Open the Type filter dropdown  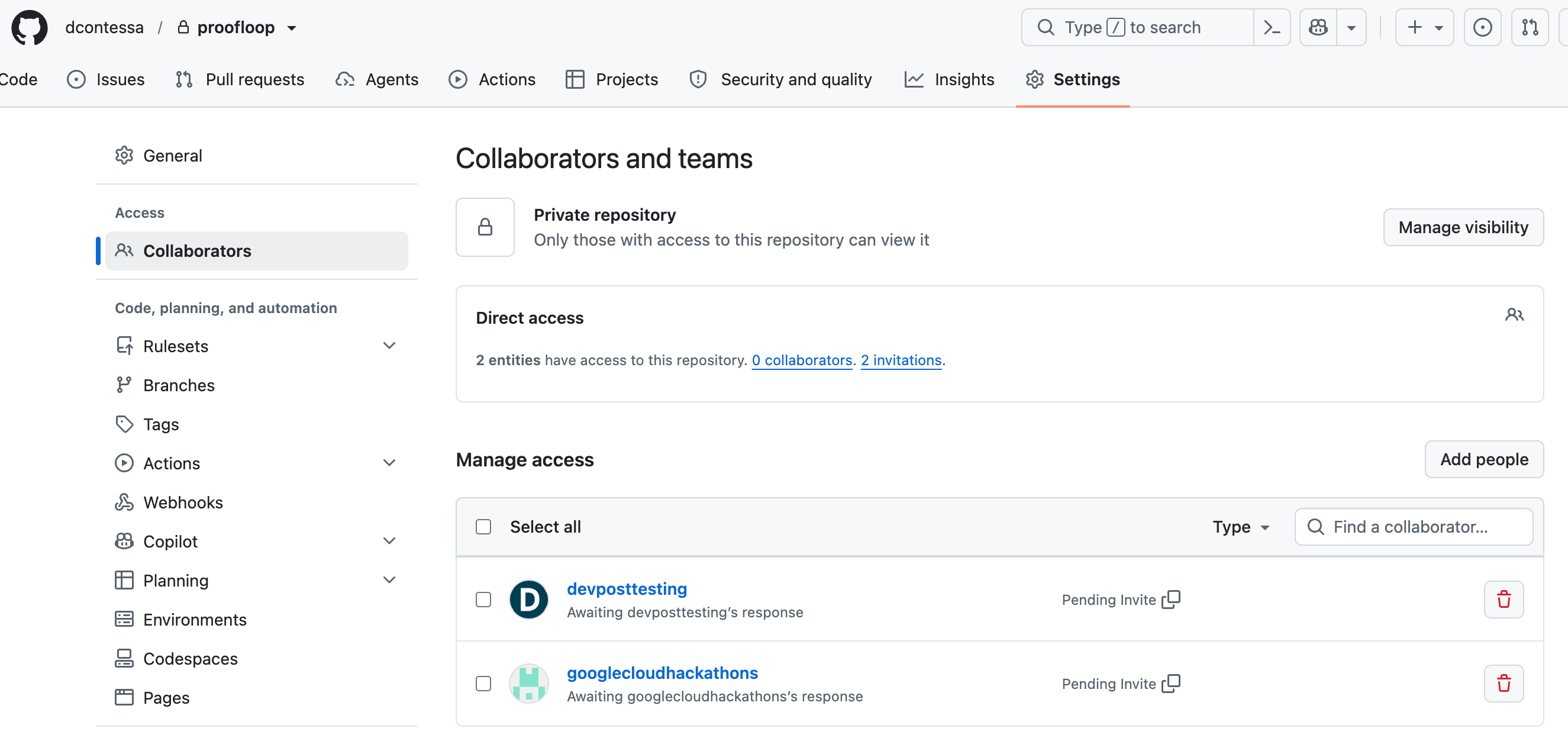1241,527
